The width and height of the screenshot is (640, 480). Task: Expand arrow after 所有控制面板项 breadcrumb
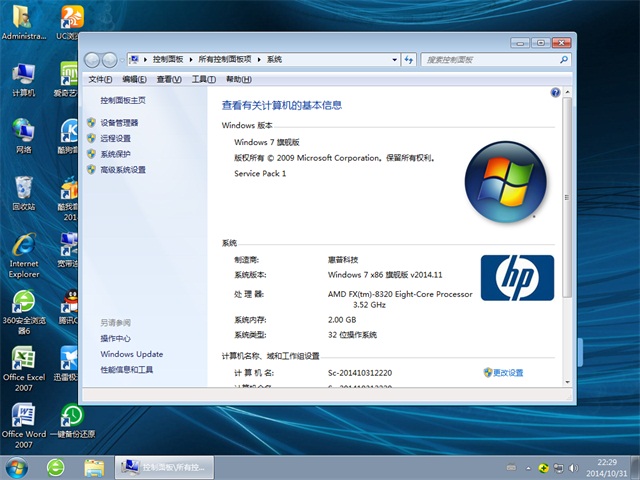[x=259, y=60]
